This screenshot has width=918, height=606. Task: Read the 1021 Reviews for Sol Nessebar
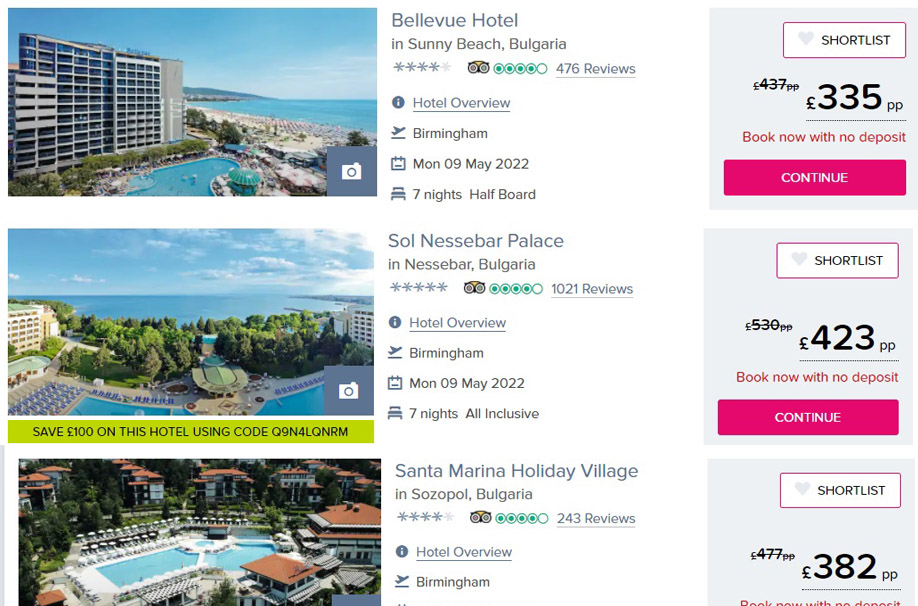click(592, 289)
